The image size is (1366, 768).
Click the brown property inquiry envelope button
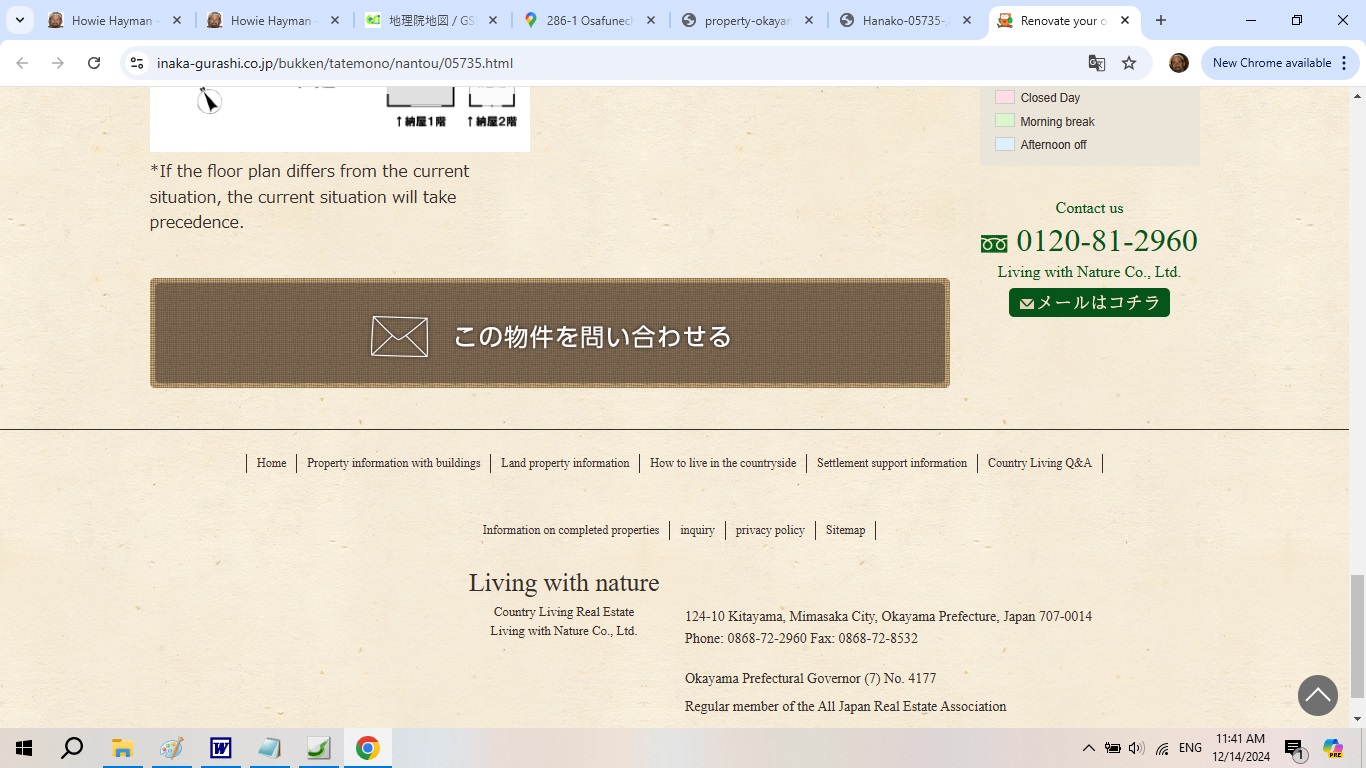coord(549,333)
